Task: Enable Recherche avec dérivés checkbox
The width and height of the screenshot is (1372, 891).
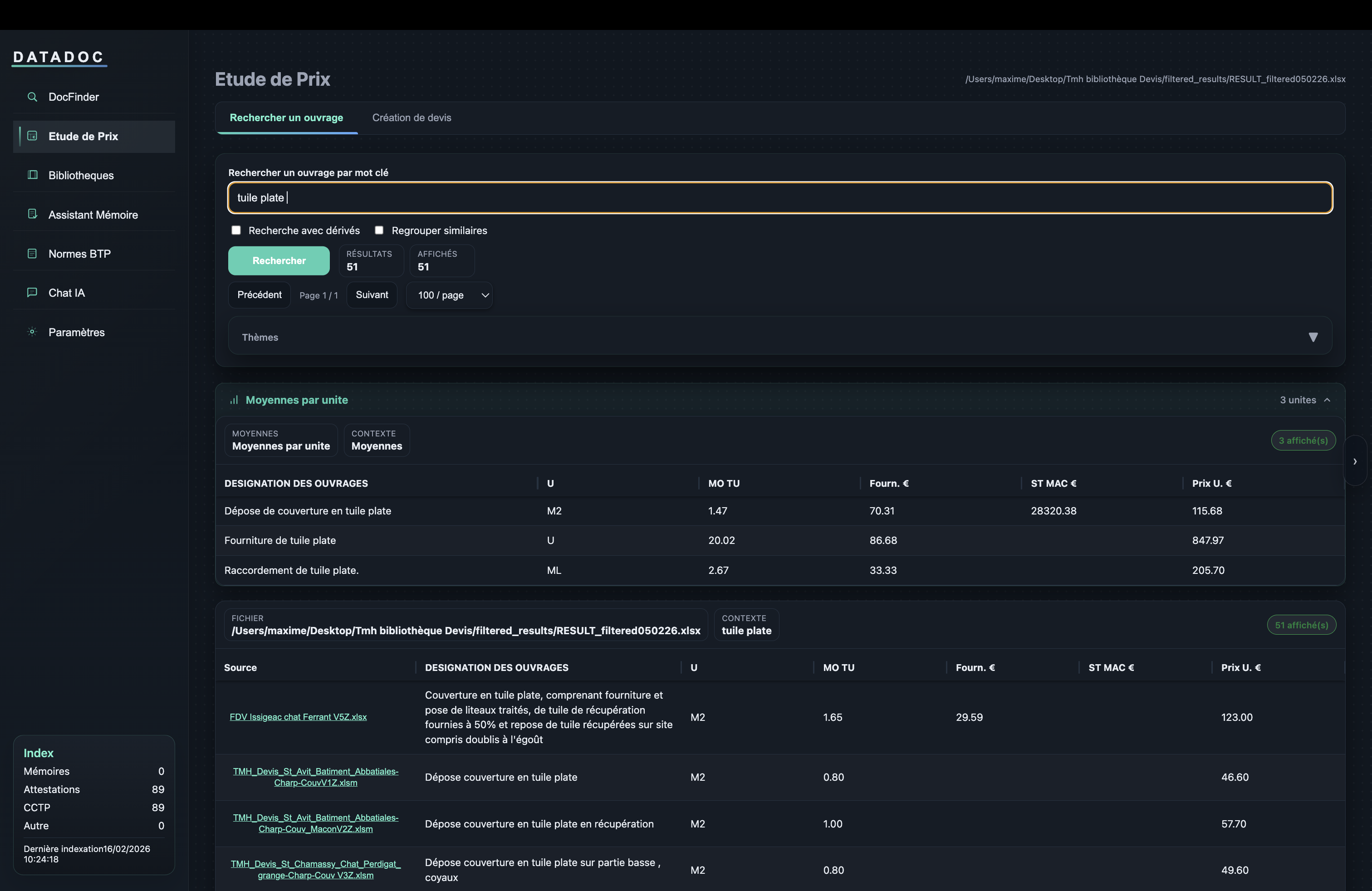Action: (x=236, y=230)
